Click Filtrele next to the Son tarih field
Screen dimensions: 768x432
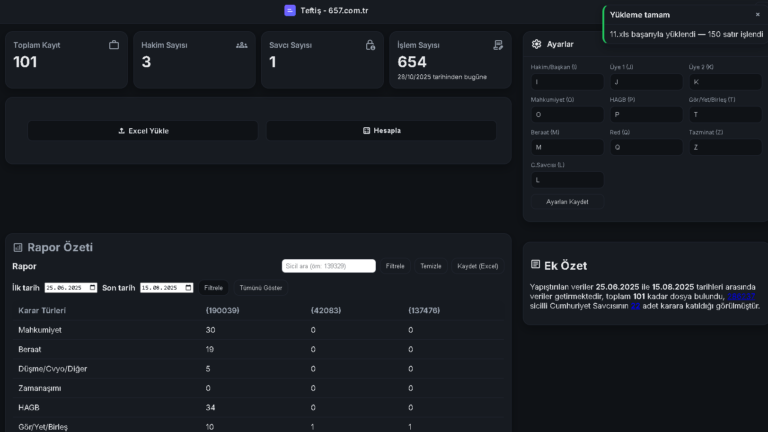click(x=213, y=288)
